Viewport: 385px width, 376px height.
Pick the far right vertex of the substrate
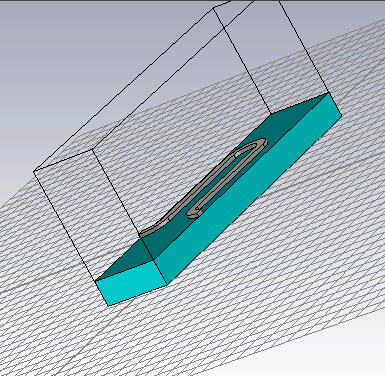pyautogui.click(x=342, y=116)
